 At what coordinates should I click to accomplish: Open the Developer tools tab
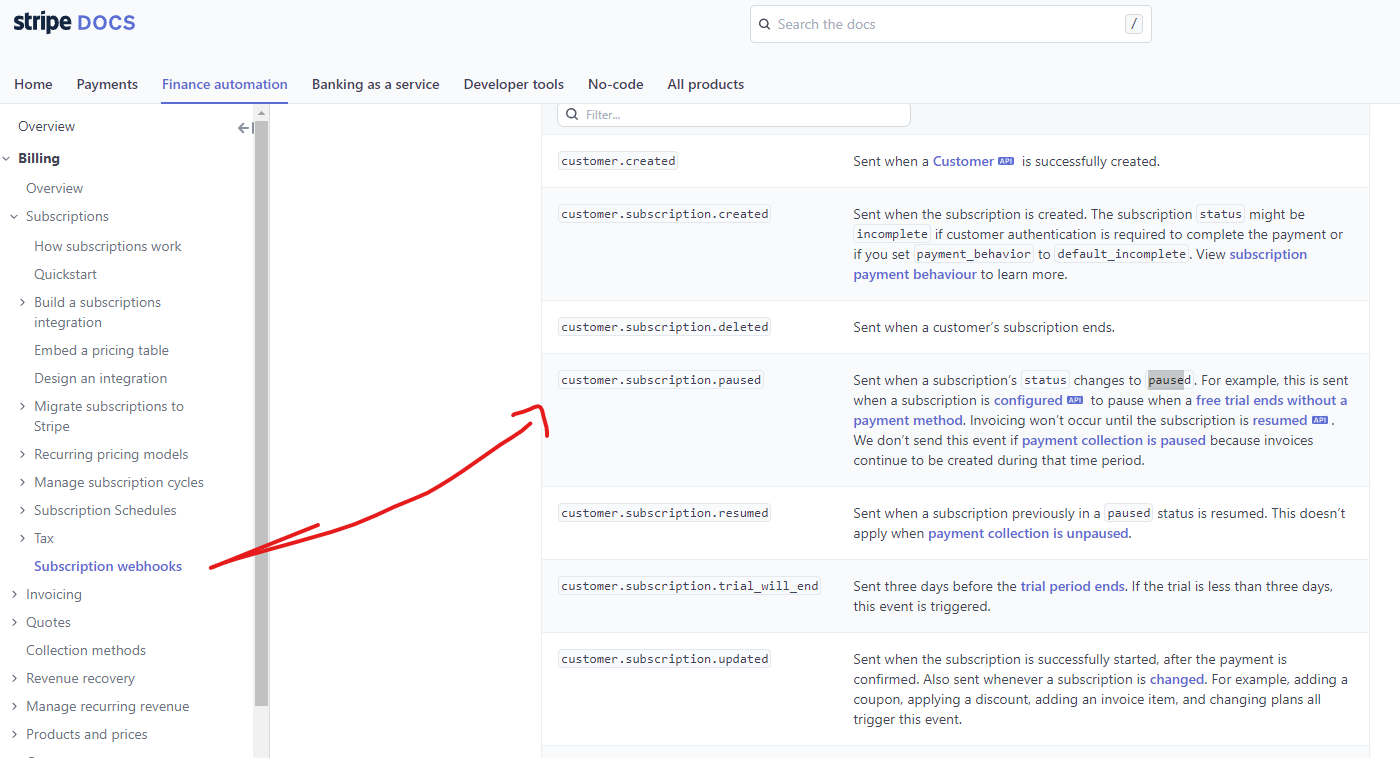pyautogui.click(x=514, y=84)
